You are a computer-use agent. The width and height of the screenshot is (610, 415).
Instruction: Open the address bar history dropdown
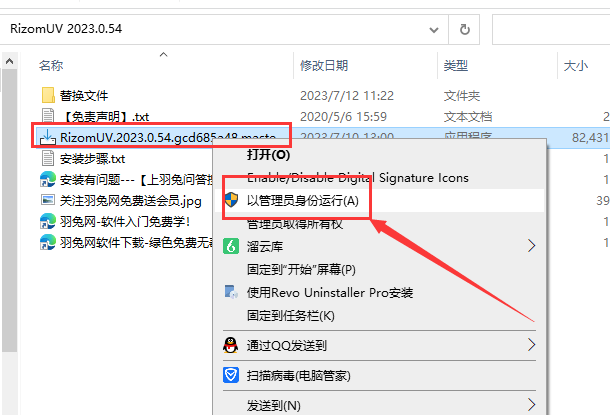tap(434, 30)
